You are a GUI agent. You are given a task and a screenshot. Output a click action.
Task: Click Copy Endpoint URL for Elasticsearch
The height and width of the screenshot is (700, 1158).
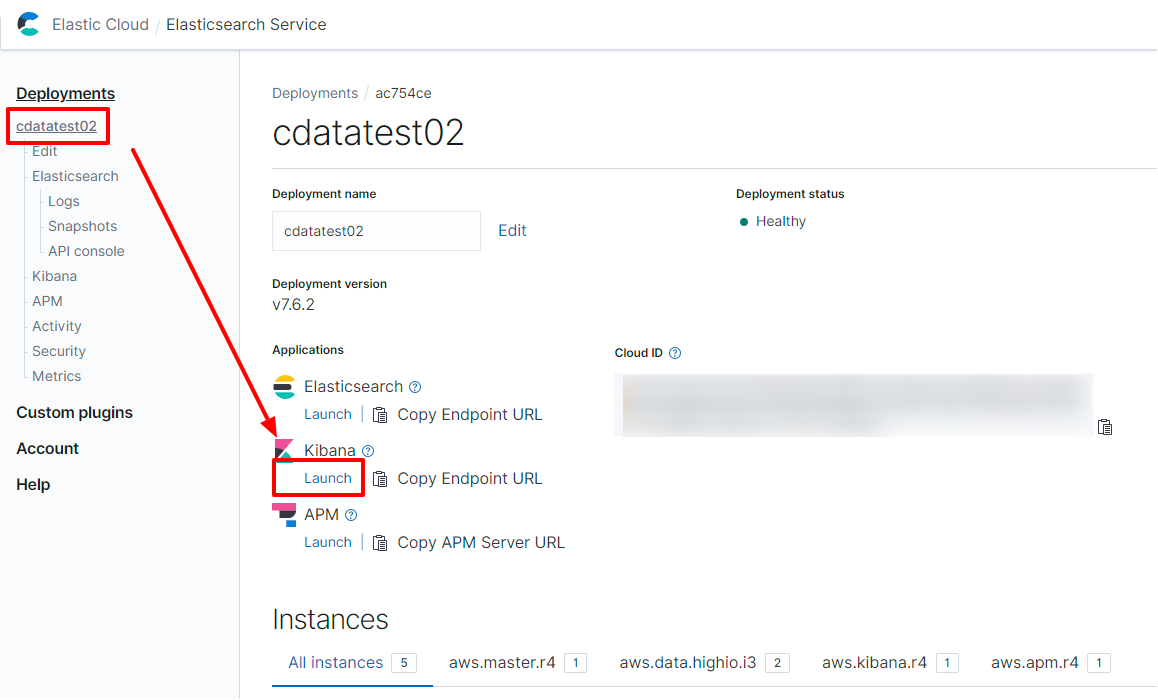pyautogui.click(x=470, y=414)
